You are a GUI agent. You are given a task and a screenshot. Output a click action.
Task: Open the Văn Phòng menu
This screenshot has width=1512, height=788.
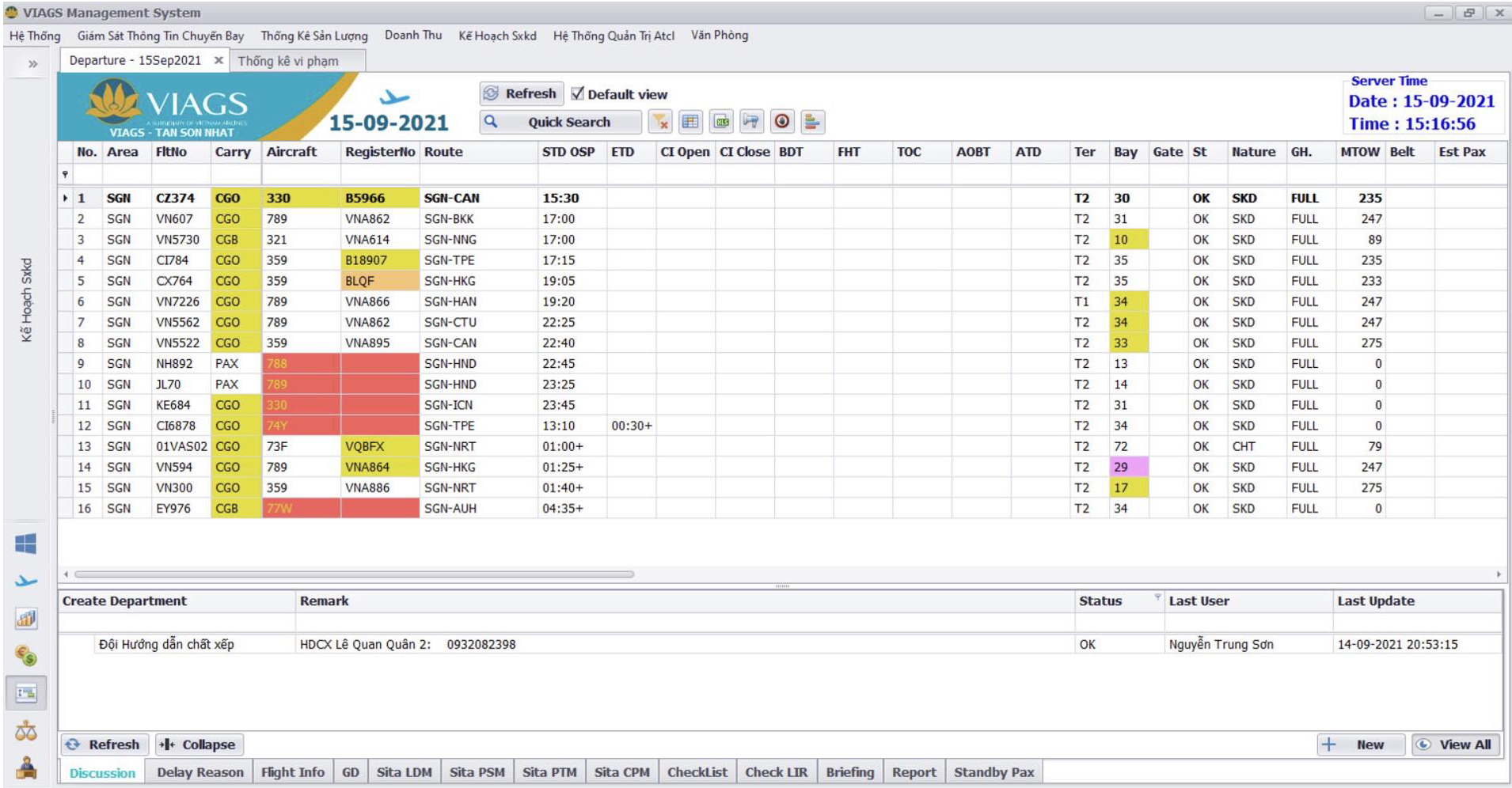720,35
